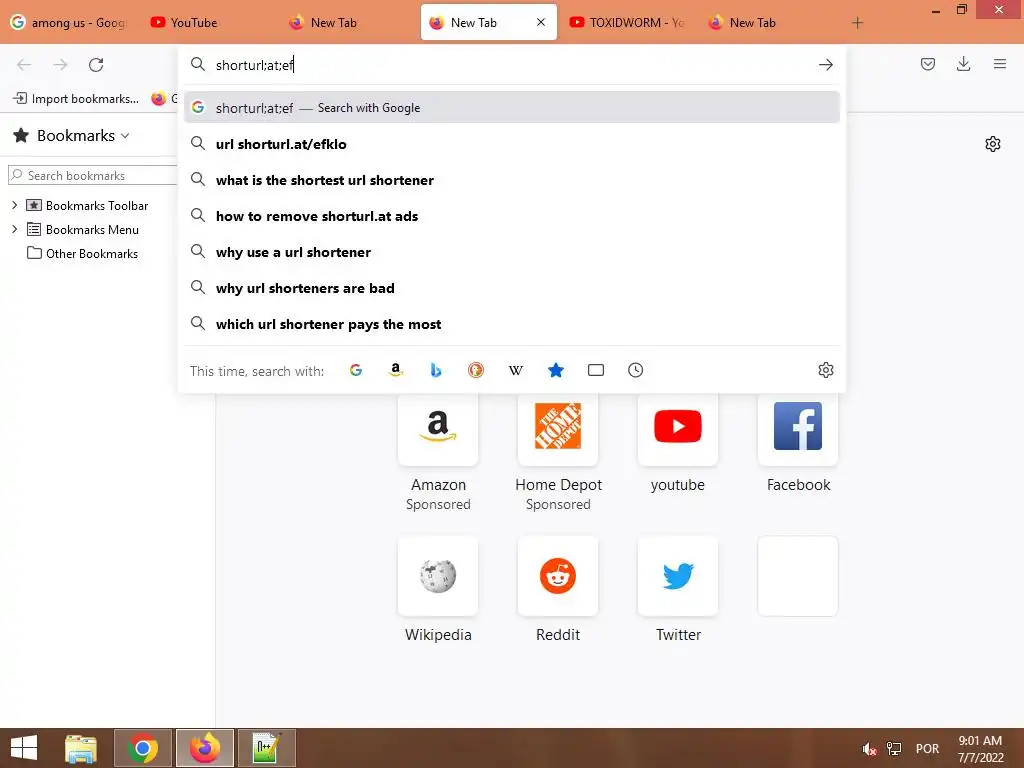Search open tabs via tabs icon
Image resolution: width=1024 pixels, height=768 pixels.
tap(596, 370)
